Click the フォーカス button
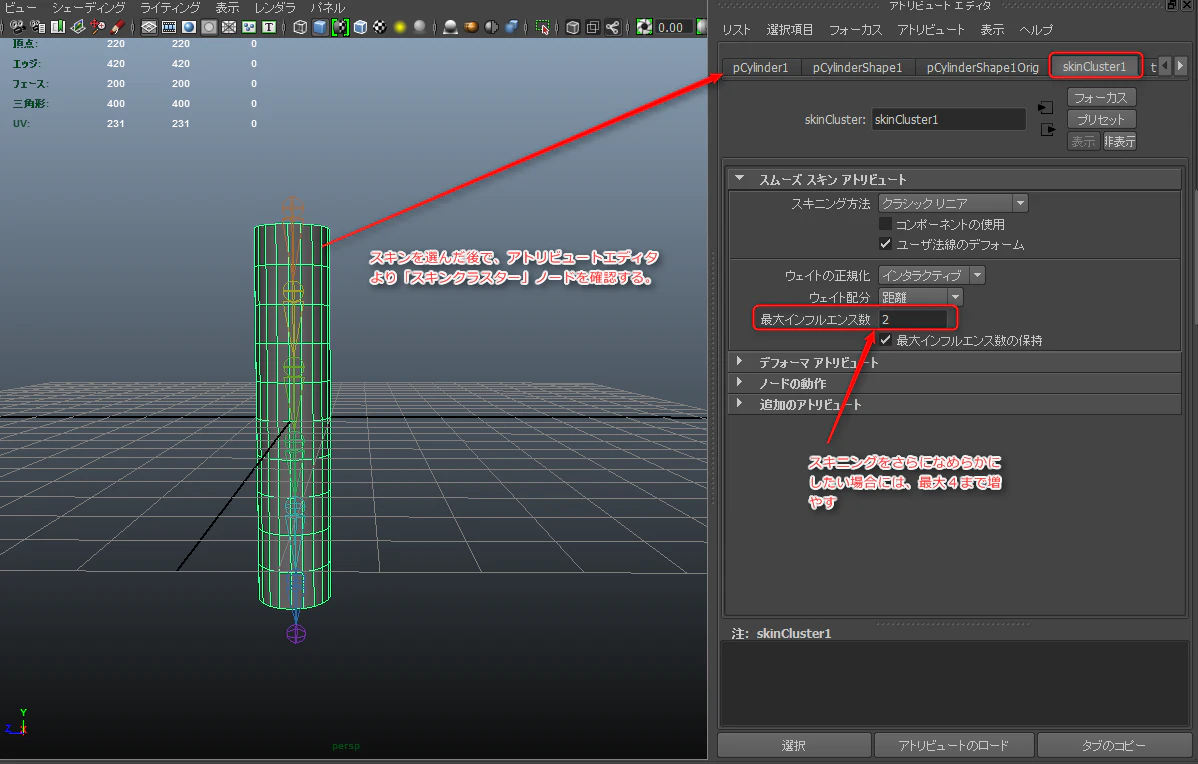 click(1101, 98)
